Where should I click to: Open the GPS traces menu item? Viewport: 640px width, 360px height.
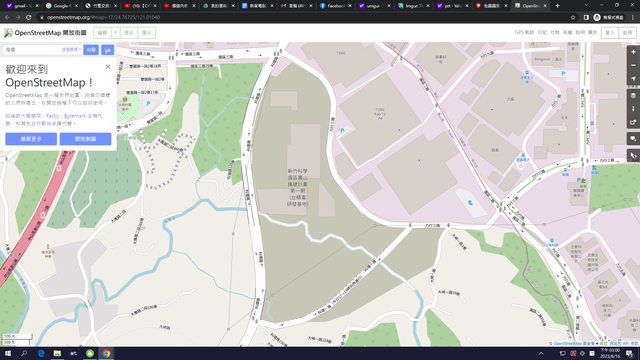click(x=524, y=32)
